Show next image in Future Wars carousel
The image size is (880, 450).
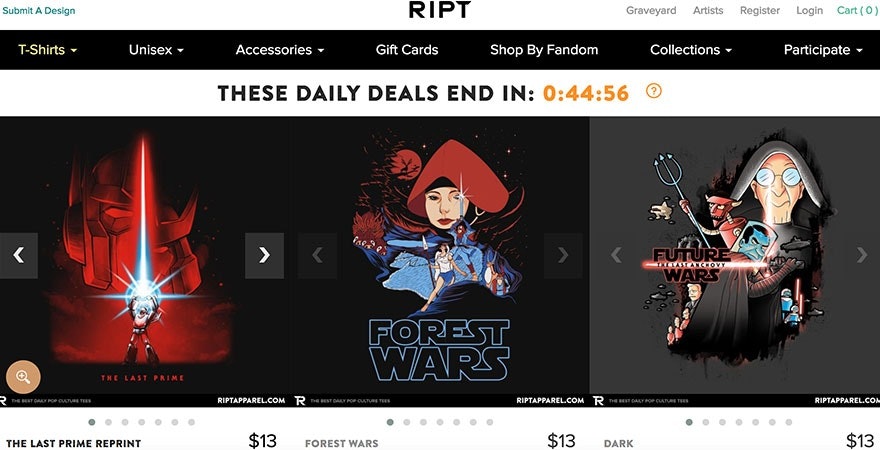click(x=862, y=255)
